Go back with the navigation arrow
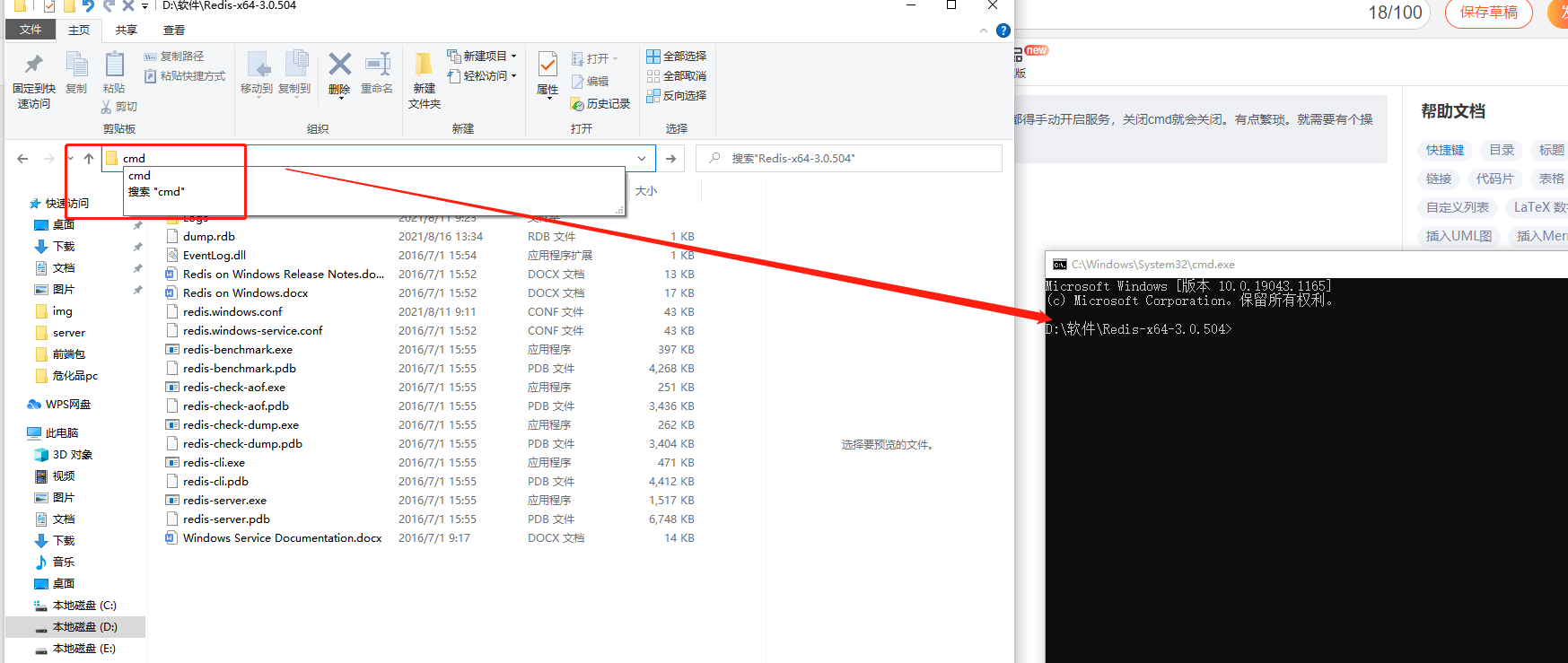This screenshot has height=663, width=1568. [22, 159]
